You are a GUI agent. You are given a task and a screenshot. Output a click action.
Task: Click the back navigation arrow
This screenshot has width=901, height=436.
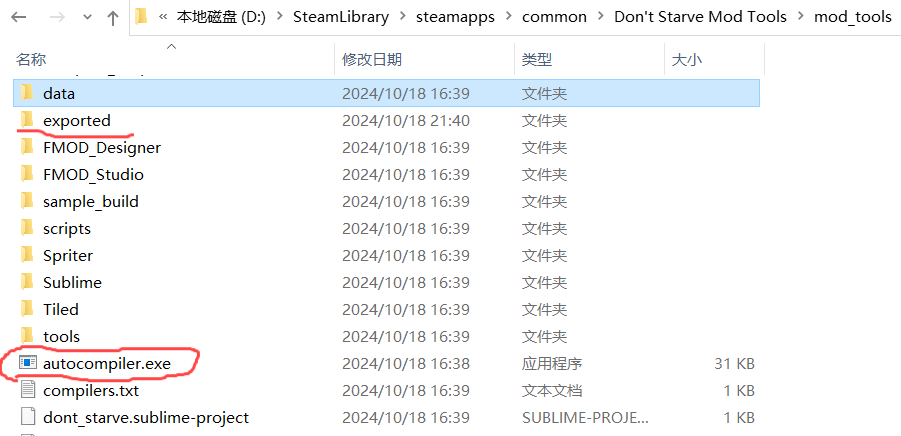20,17
